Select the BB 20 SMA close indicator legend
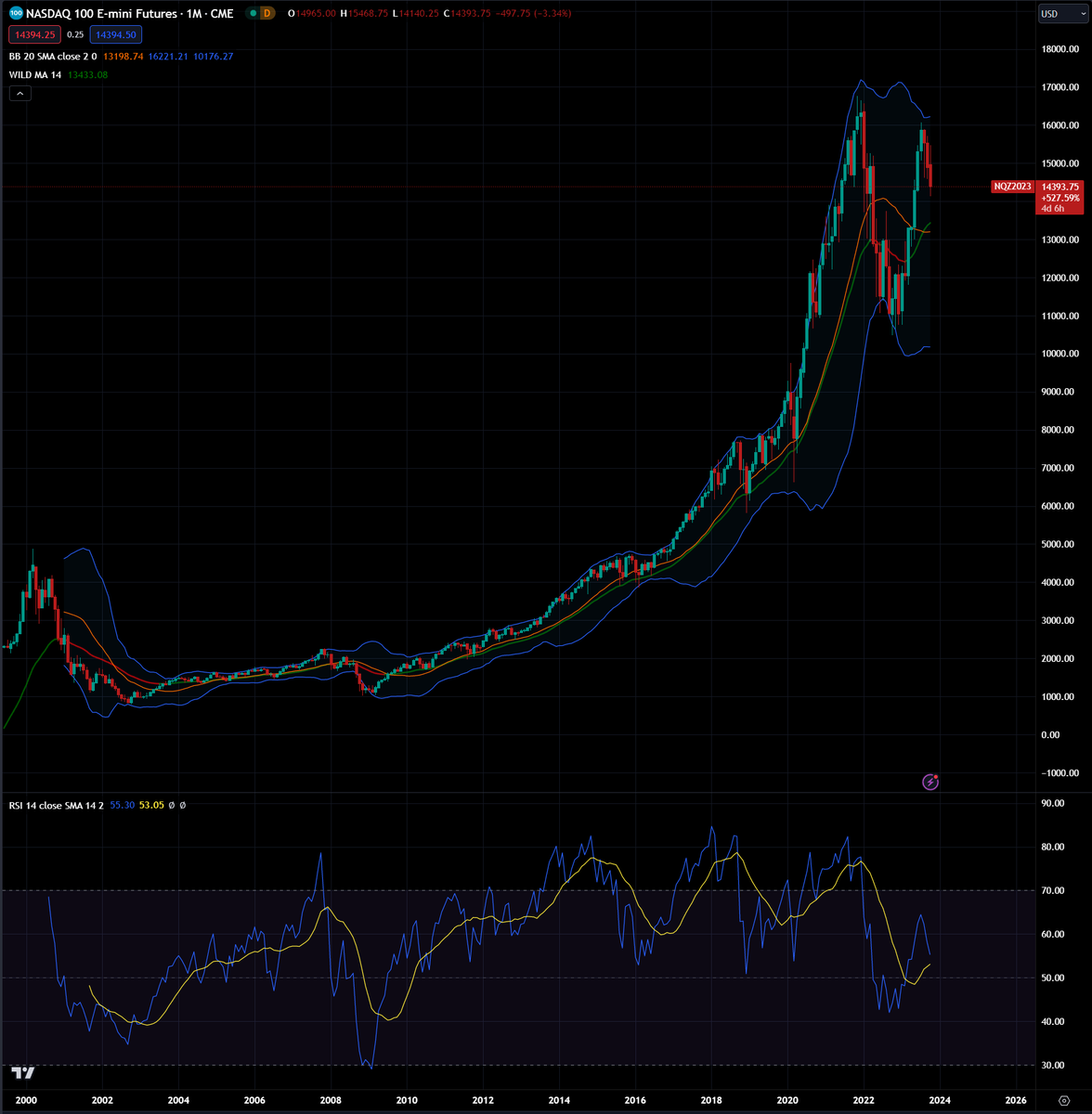The width and height of the screenshot is (1092, 1114). pos(53,57)
